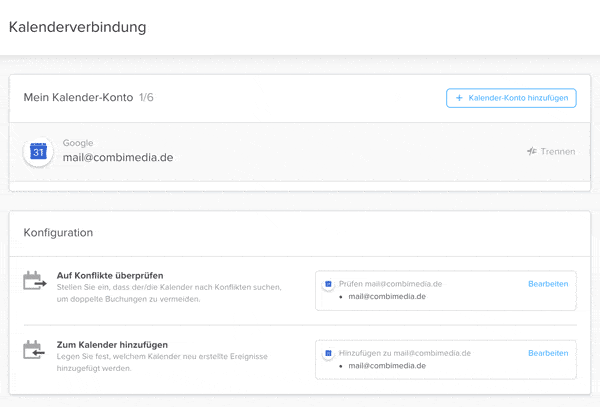Select the bulleted calendar under Hinzufügen zu
The height and width of the screenshot is (407, 600).
387,366
